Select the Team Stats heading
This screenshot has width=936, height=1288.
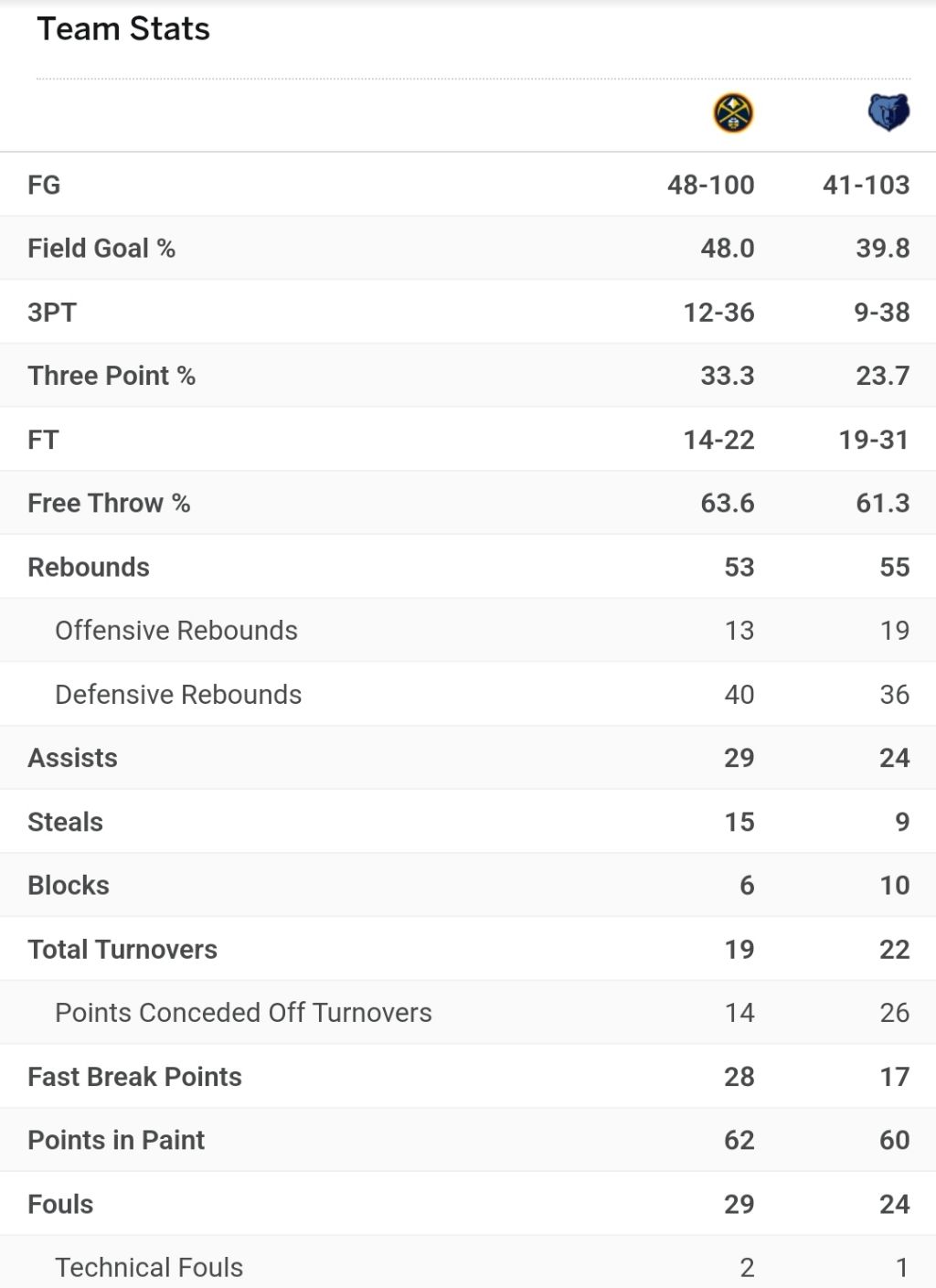pyautogui.click(x=123, y=29)
